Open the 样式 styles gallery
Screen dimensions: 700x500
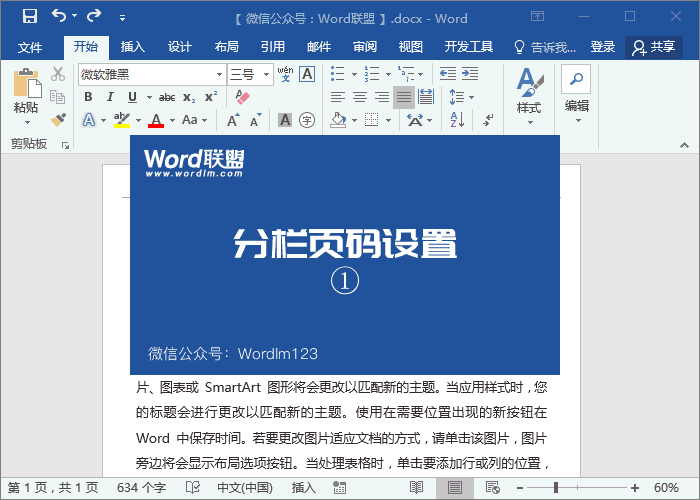coord(529,96)
